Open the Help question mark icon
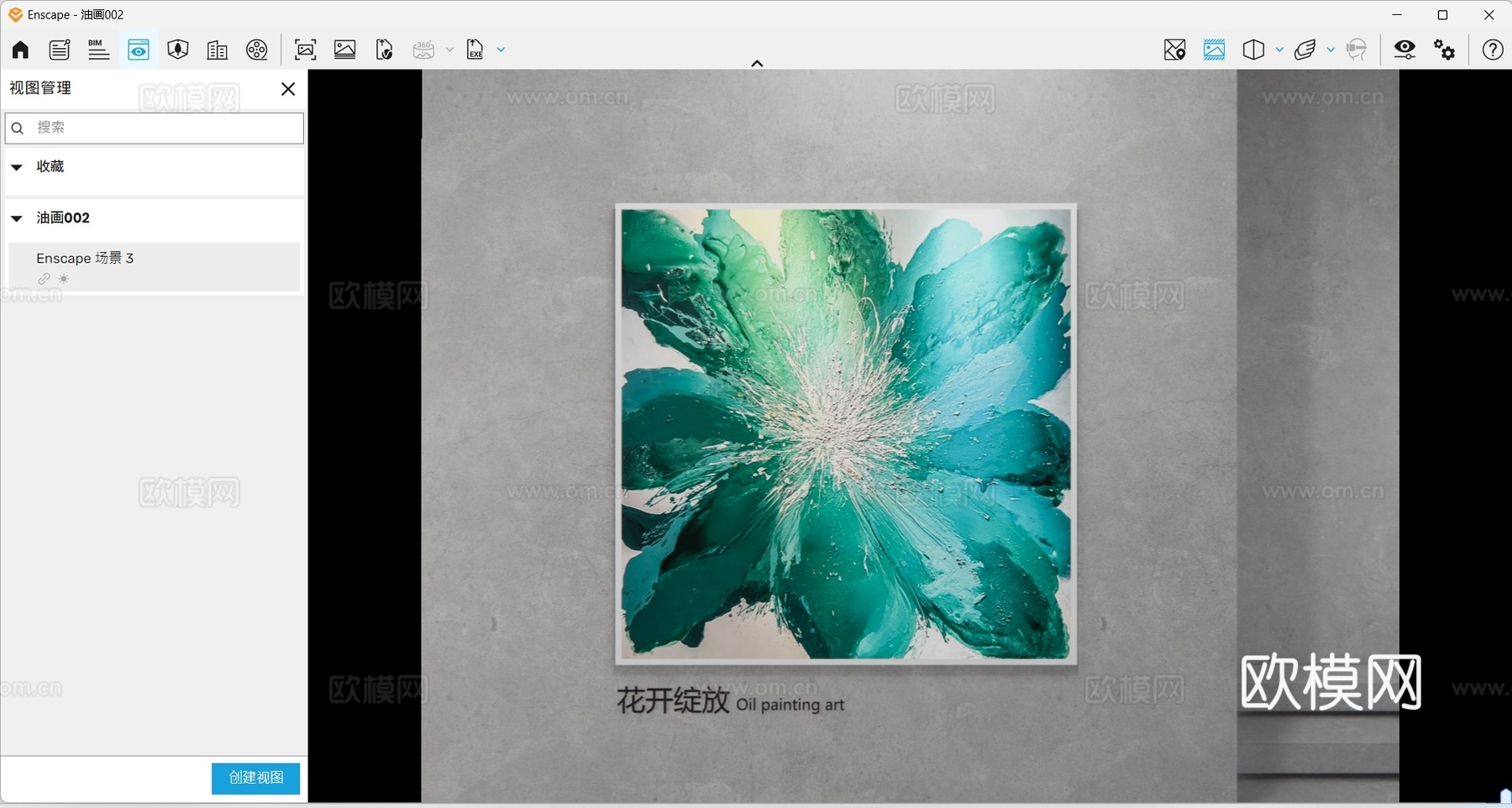Image resolution: width=1512 pixels, height=808 pixels. tap(1493, 50)
